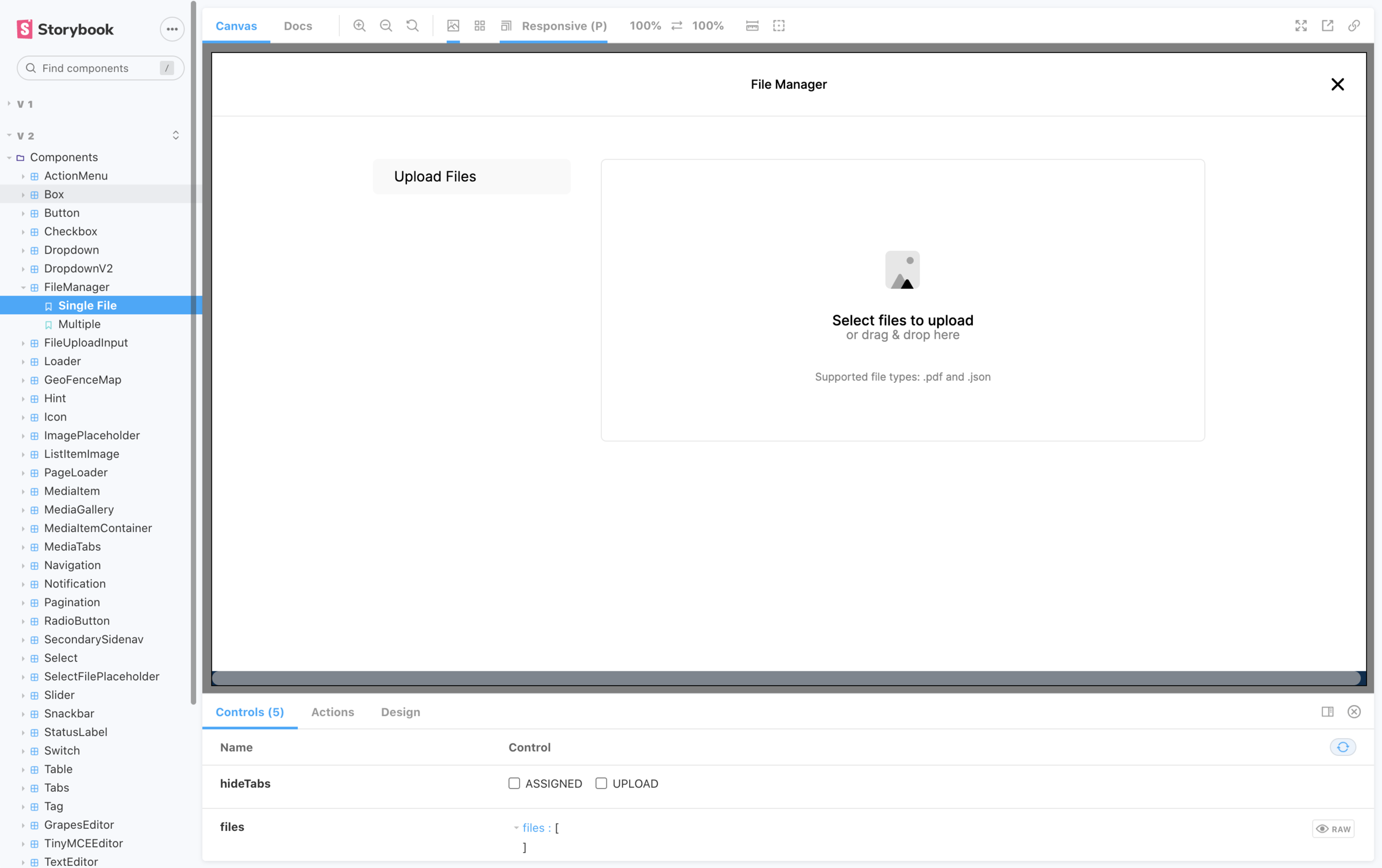Select the Multiple story

click(79, 324)
